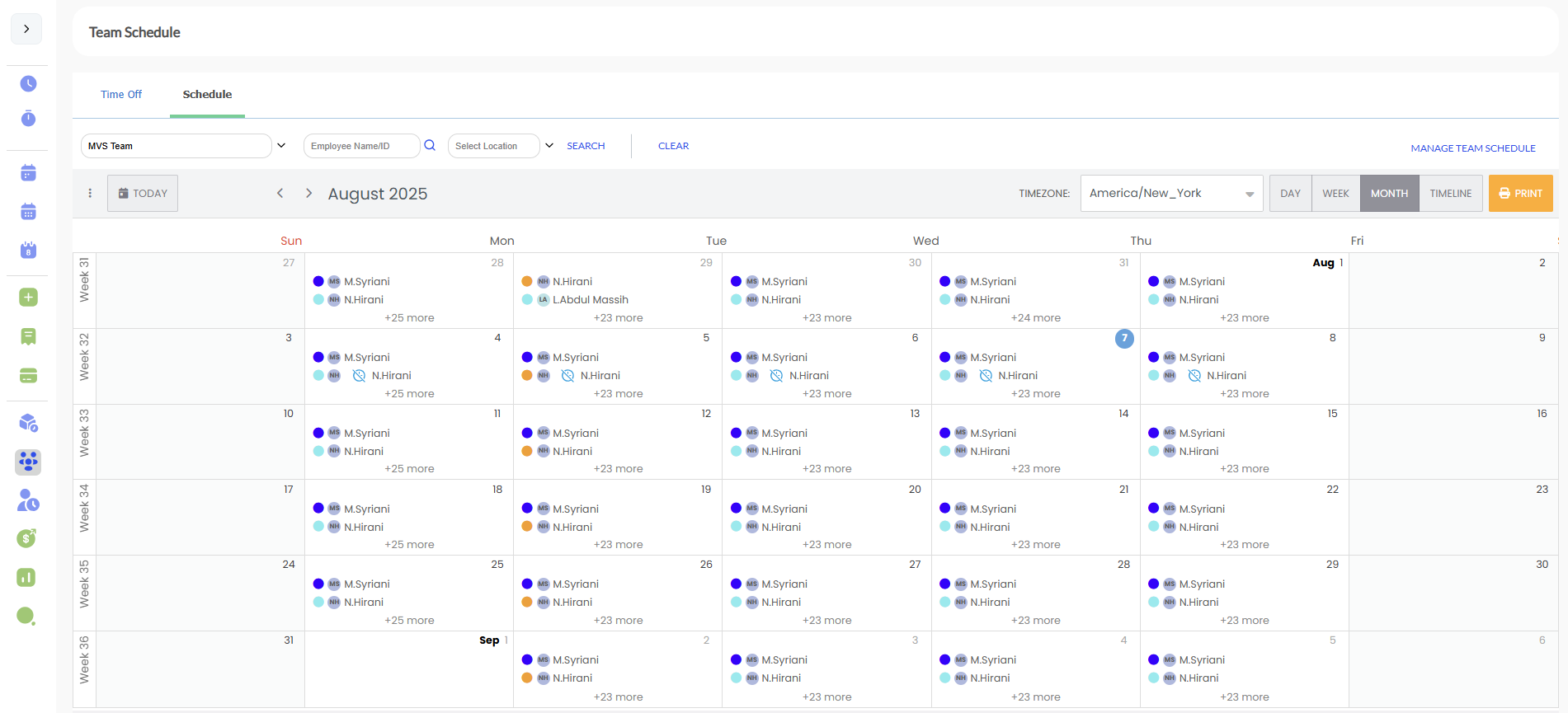
Task: Open the team group icon in sidebar
Action: coord(28,462)
